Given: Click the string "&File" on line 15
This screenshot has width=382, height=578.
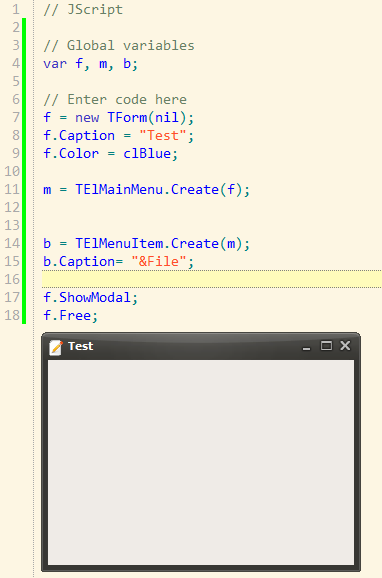Looking at the screenshot, I should [159, 262].
